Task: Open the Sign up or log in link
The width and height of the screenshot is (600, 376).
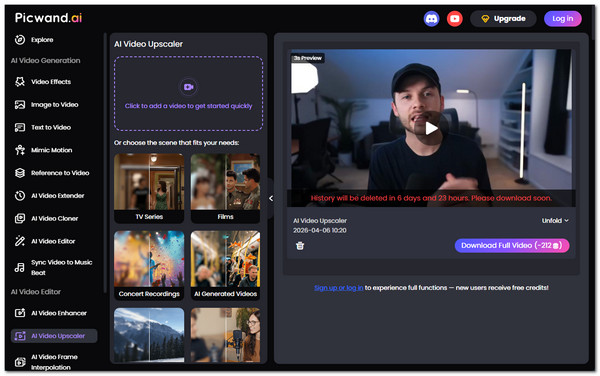Action: click(x=339, y=288)
